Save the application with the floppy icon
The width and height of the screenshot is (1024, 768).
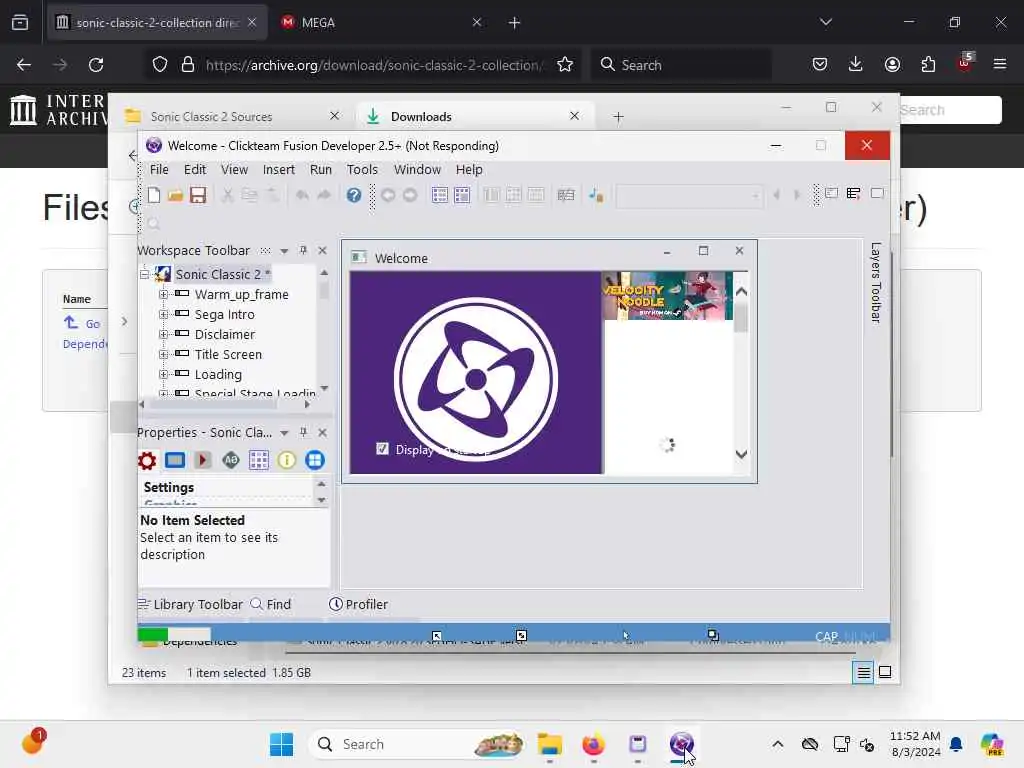tap(198, 195)
